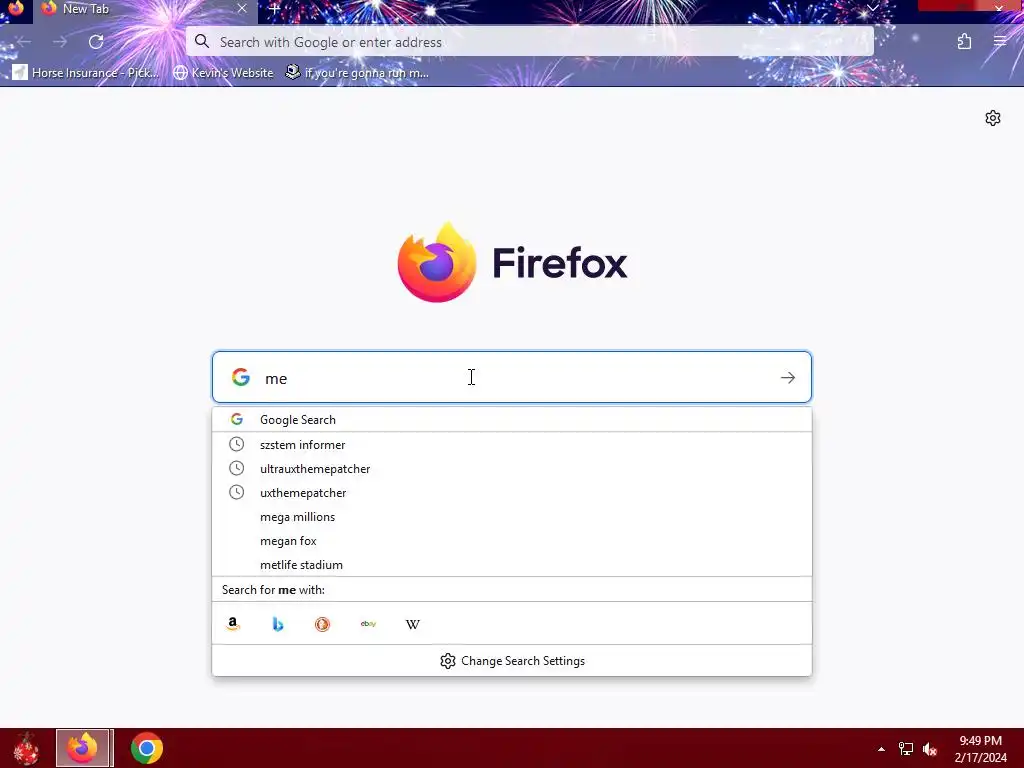Launch Chrome from the taskbar

coord(146,748)
